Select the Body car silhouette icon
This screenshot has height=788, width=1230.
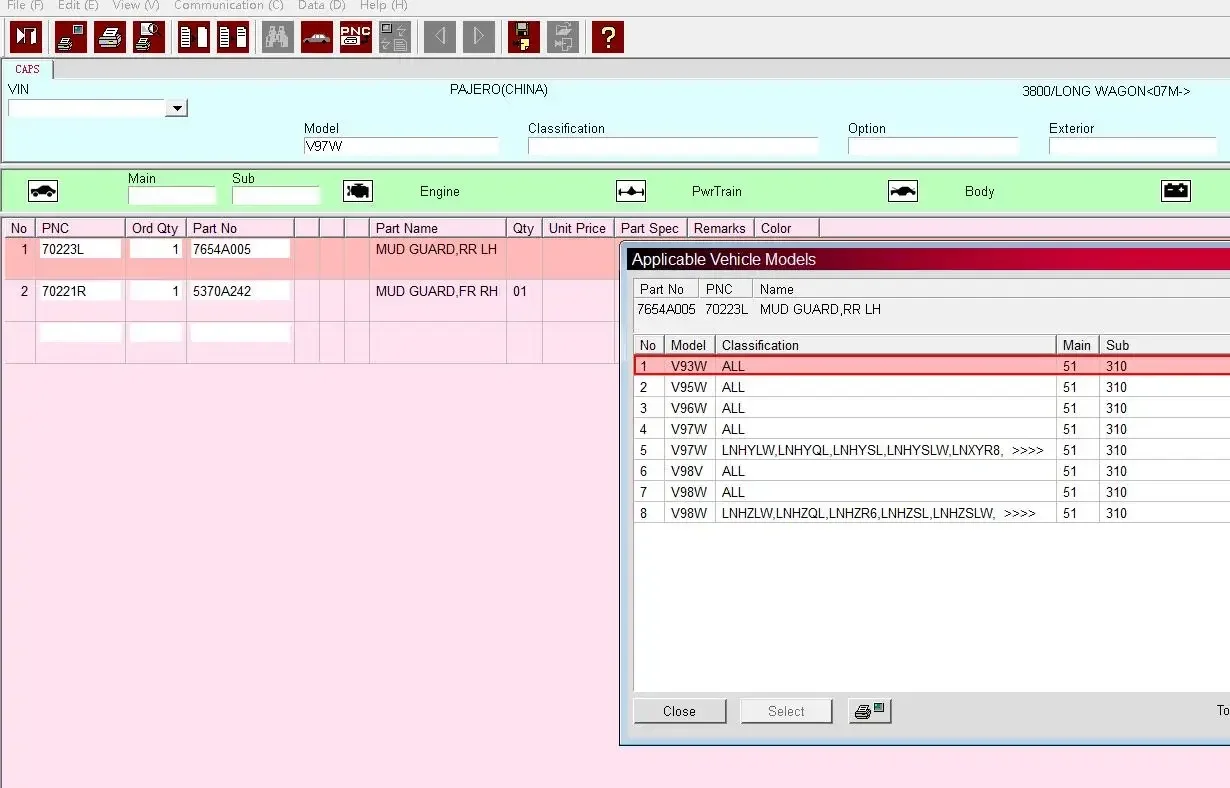[903, 191]
